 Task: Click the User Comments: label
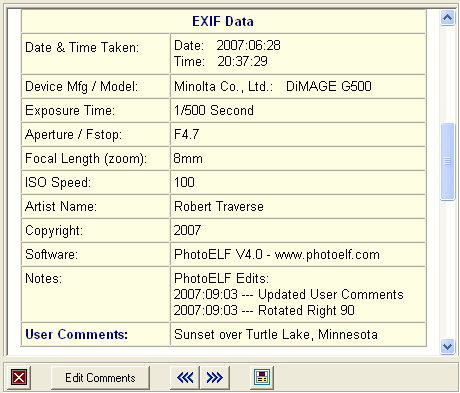77,334
